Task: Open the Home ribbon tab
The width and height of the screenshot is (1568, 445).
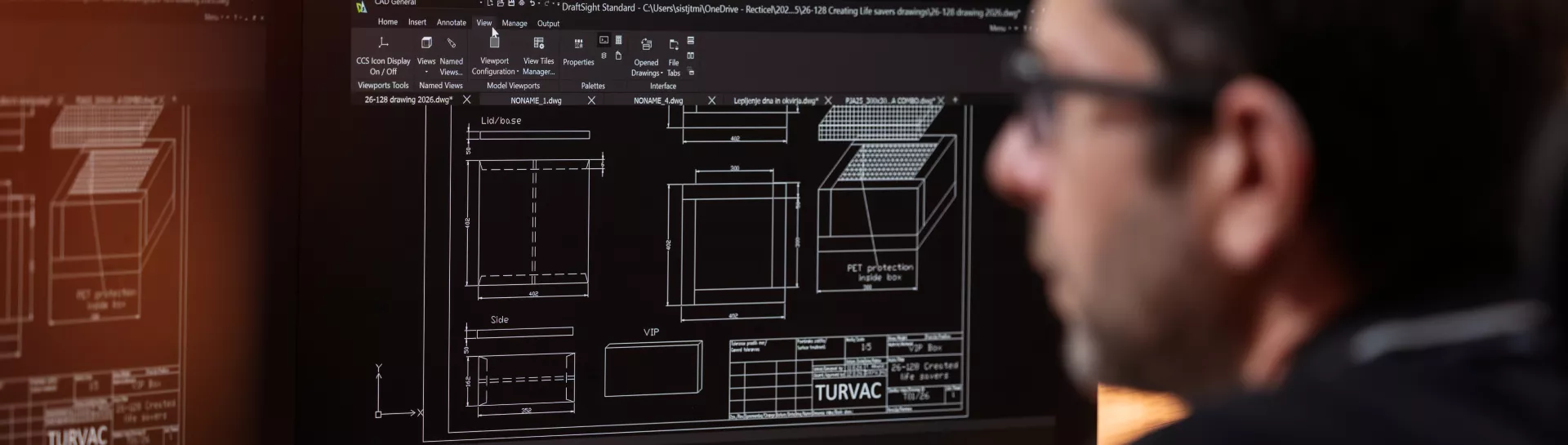Action: coord(388,22)
